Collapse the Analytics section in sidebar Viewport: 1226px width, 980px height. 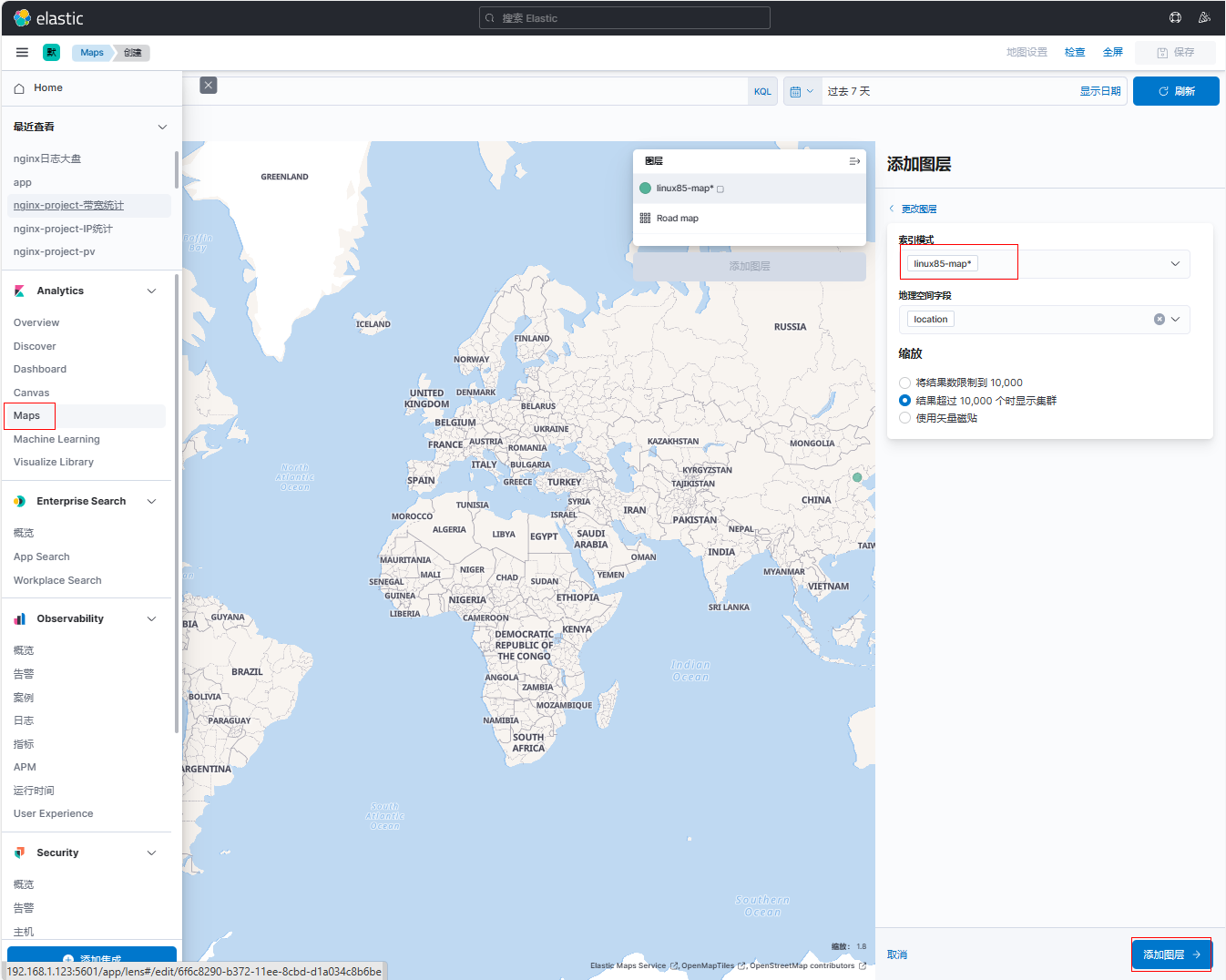click(151, 291)
